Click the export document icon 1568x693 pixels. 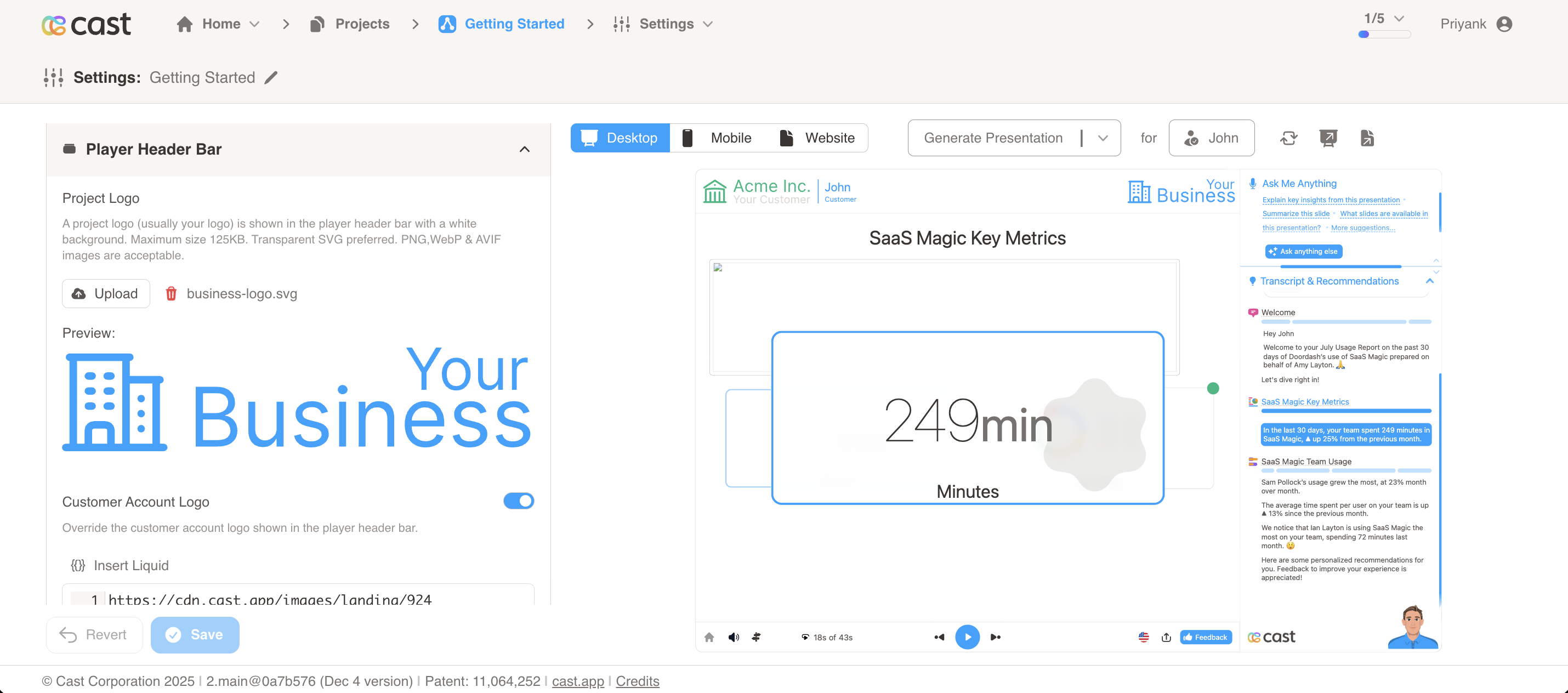1367,138
